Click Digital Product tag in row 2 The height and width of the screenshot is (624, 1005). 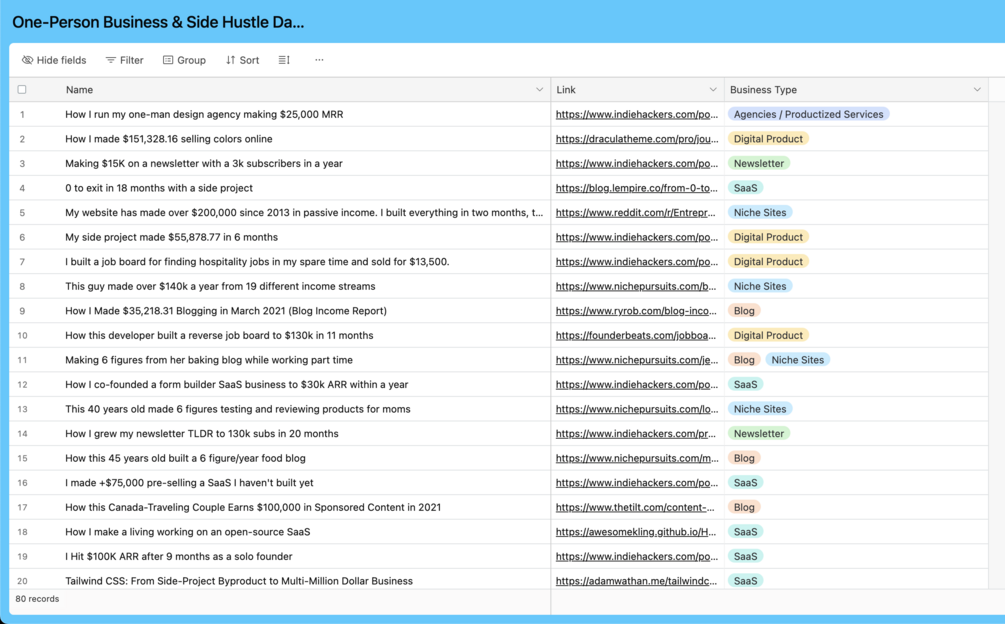(768, 139)
